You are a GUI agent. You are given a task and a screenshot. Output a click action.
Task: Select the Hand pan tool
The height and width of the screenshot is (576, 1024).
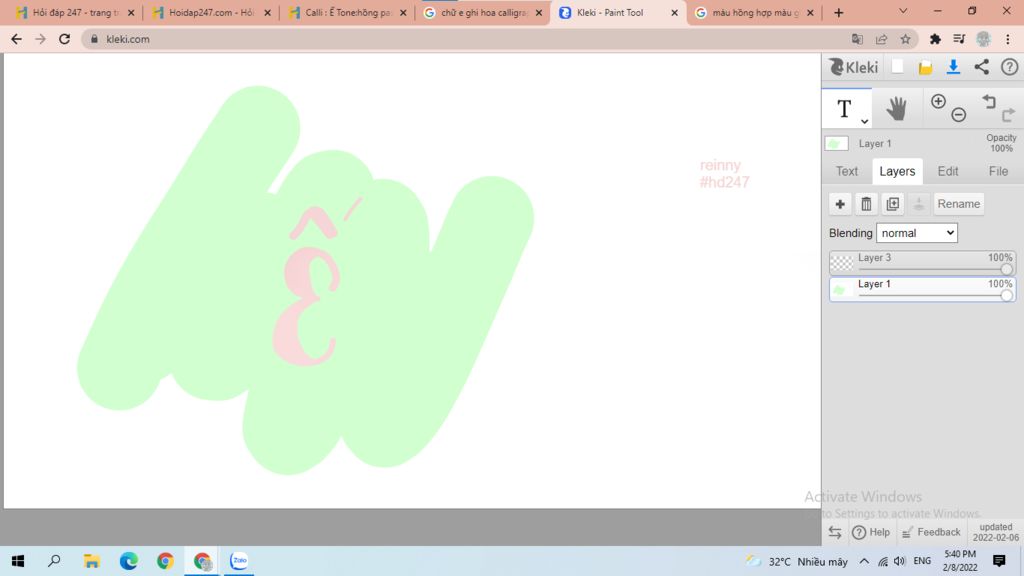coord(896,108)
